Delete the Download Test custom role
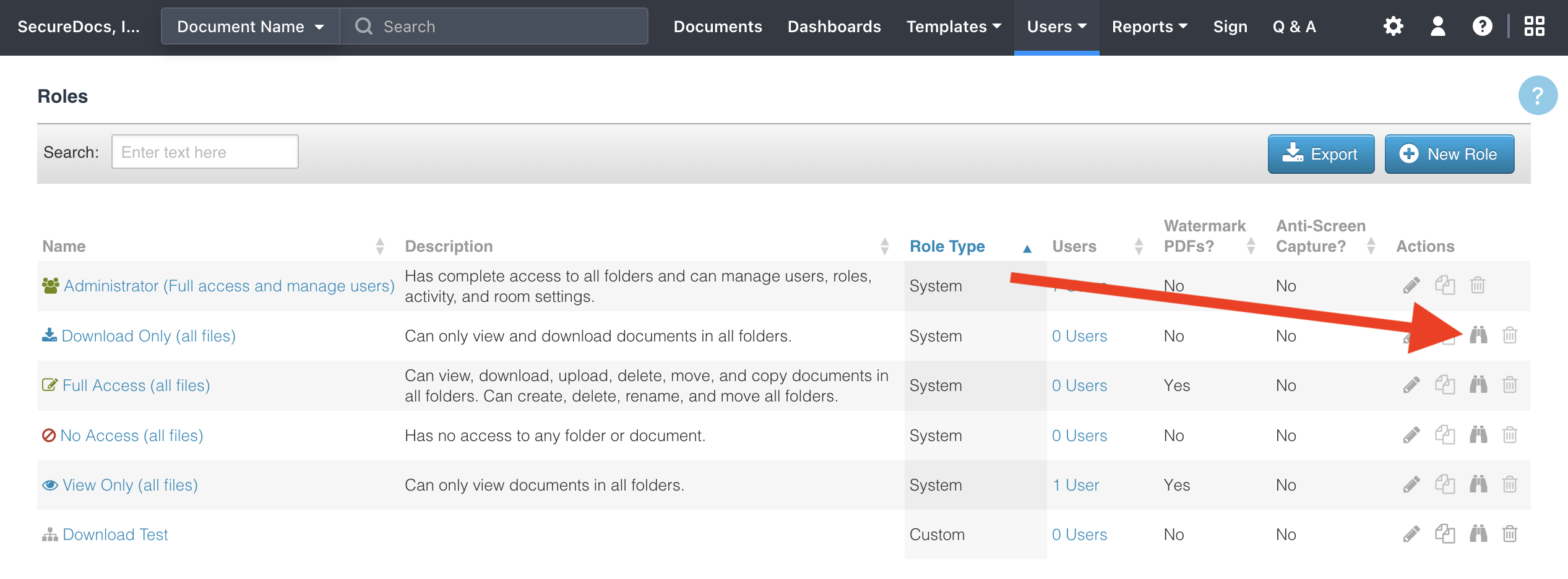This screenshot has height=579, width=1568. 1510,534
